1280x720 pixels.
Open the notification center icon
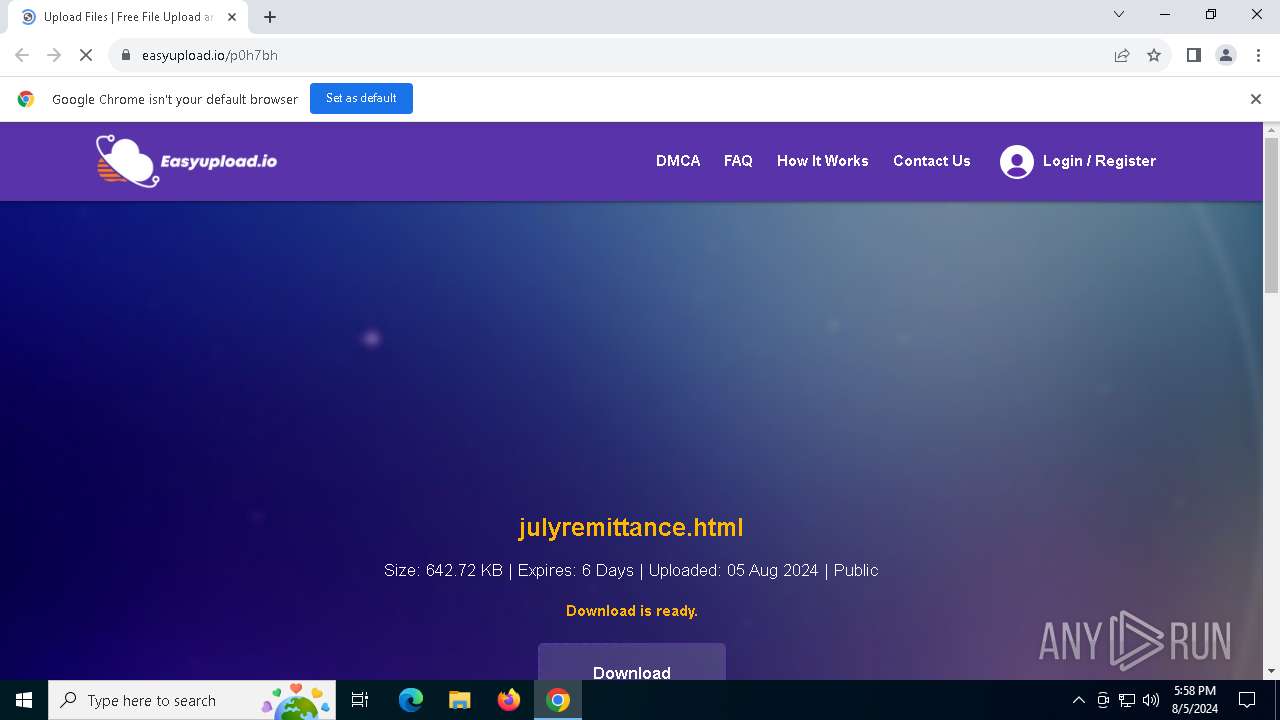(x=1247, y=700)
